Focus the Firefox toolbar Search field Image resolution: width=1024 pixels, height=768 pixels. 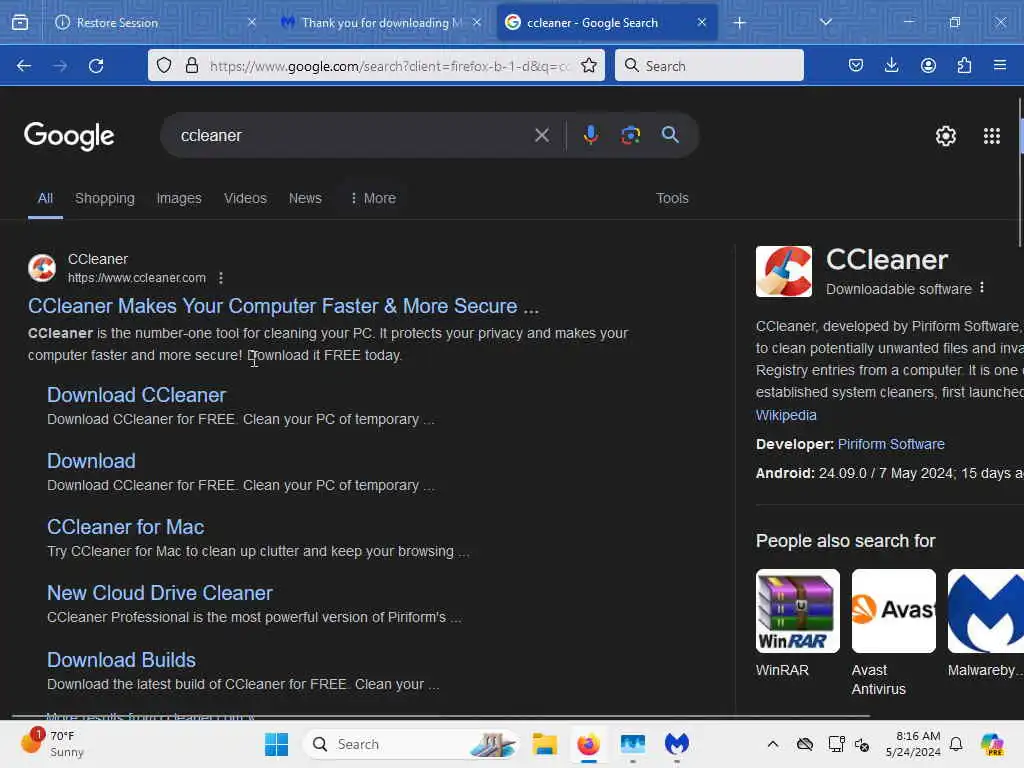coord(709,66)
